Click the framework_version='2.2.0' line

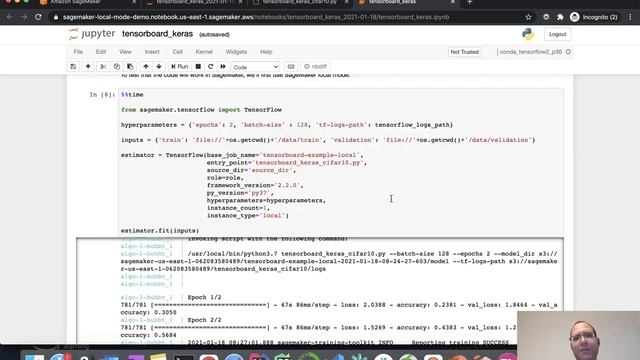pyautogui.click(x=255, y=185)
